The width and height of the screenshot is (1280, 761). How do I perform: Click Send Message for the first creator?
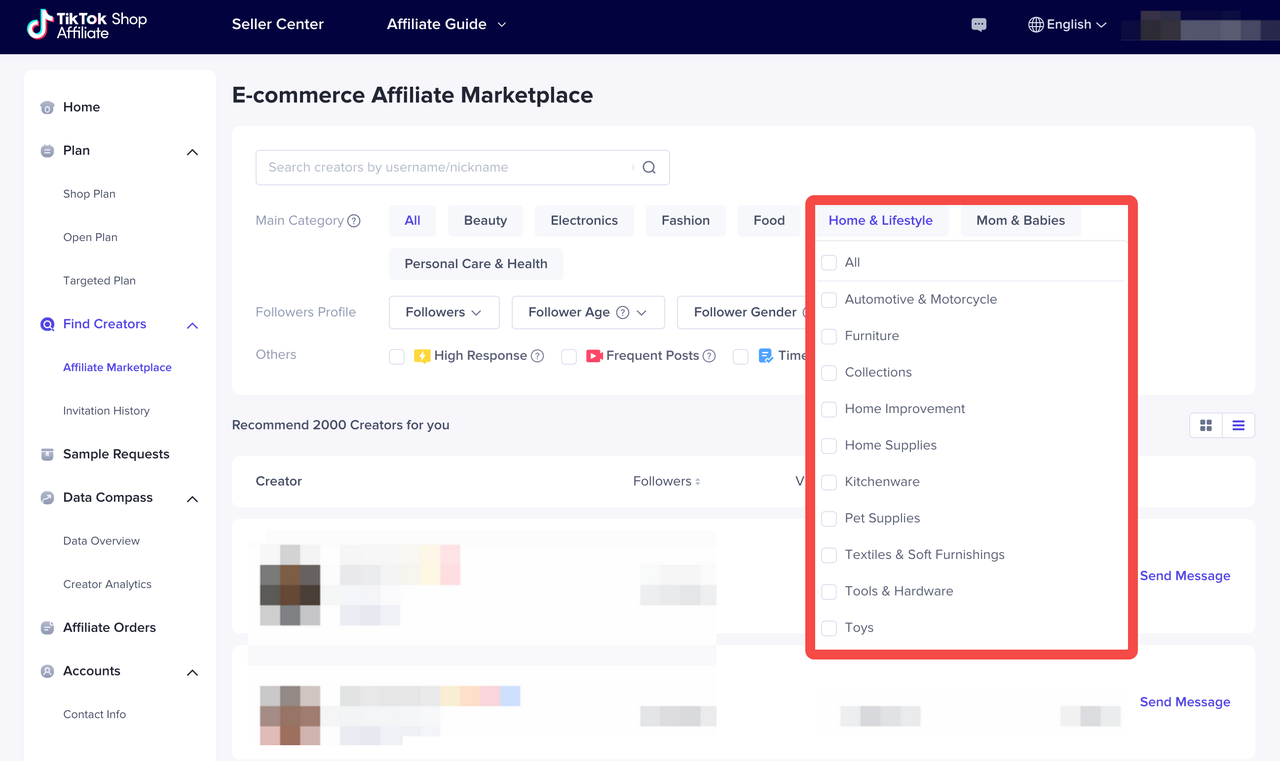[x=1185, y=575]
